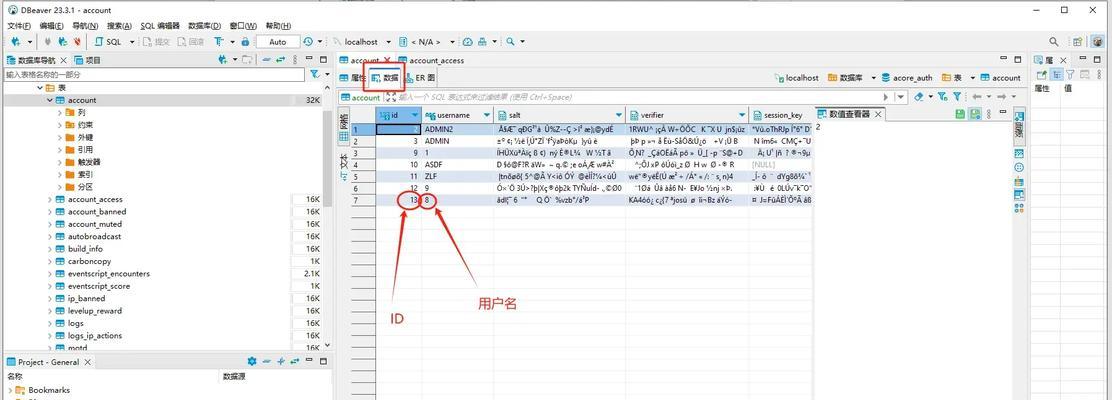Click the Project panel settings gear icon
This screenshot has height=400, width=1112.
point(252,362)
